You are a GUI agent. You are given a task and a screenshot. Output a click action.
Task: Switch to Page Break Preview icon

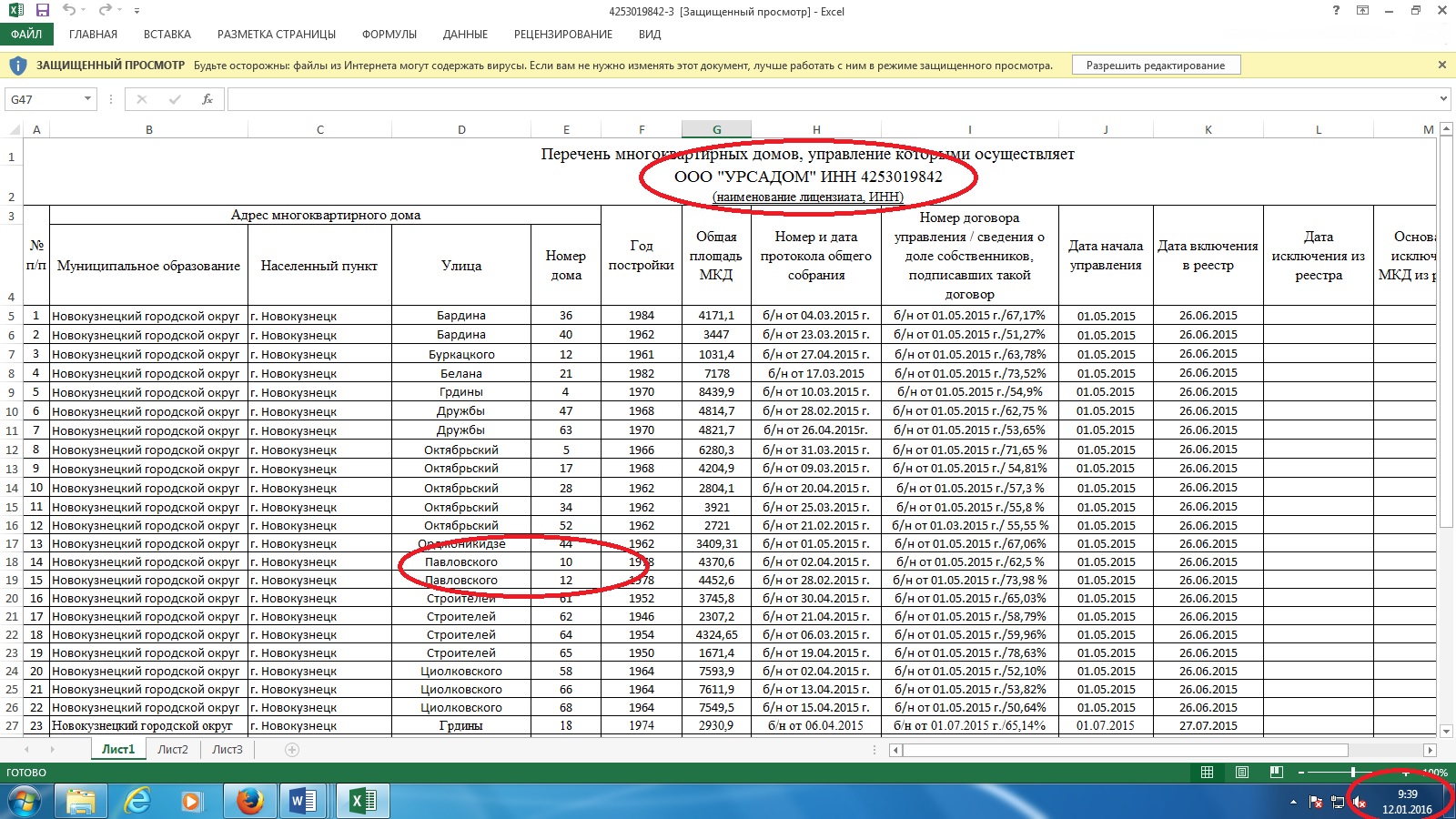tap(1277, 773)
